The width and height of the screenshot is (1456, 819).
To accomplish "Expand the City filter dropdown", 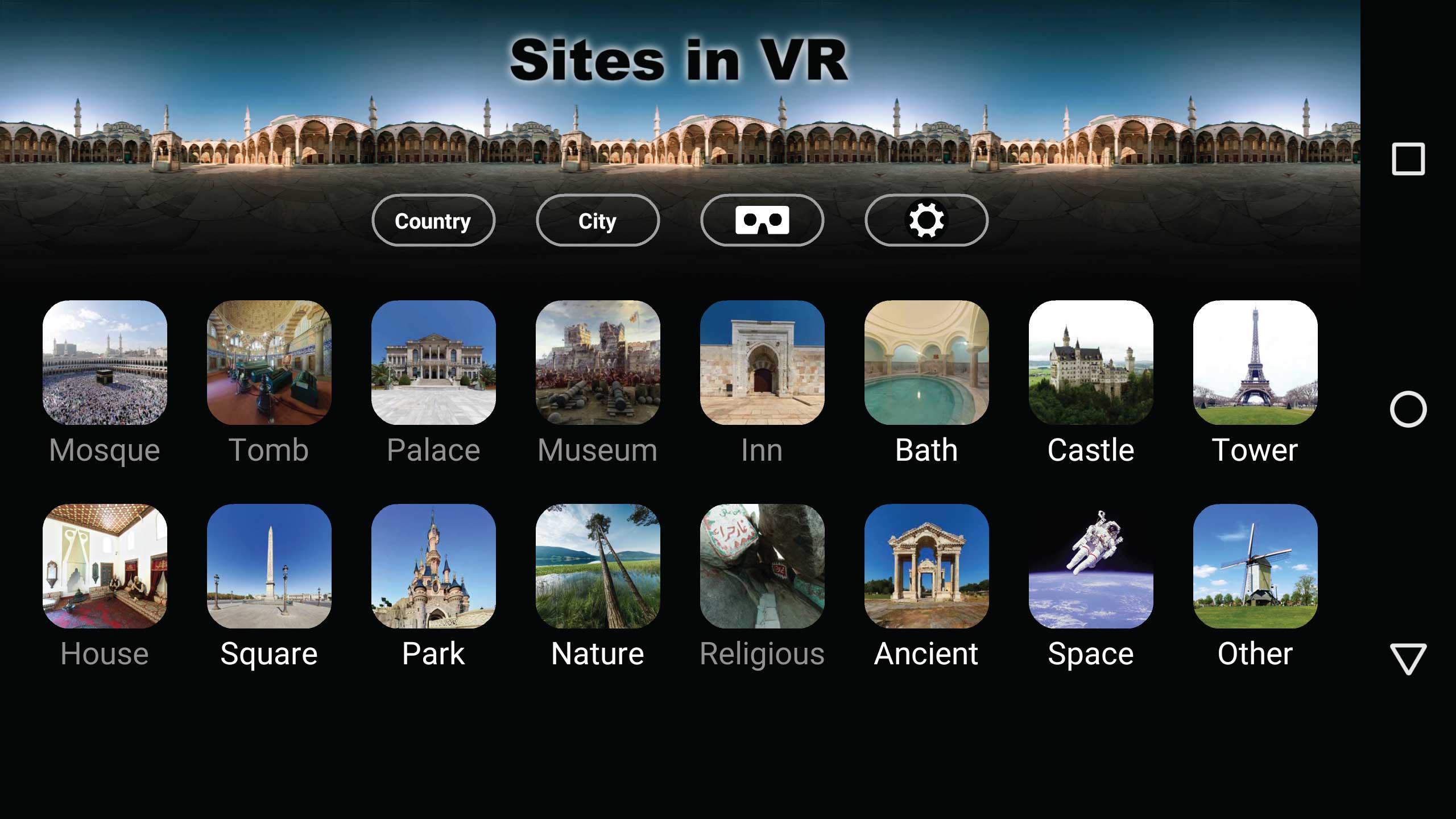I will coord(597,220).
